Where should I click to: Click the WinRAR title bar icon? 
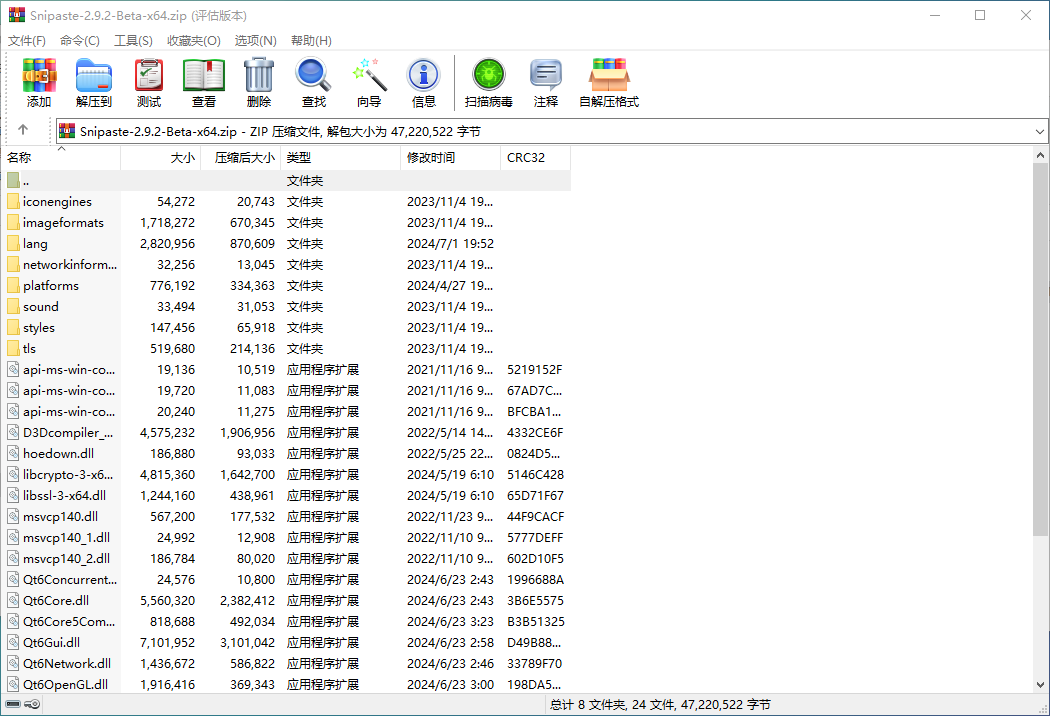pyautogui.click(x=17, y=15)
